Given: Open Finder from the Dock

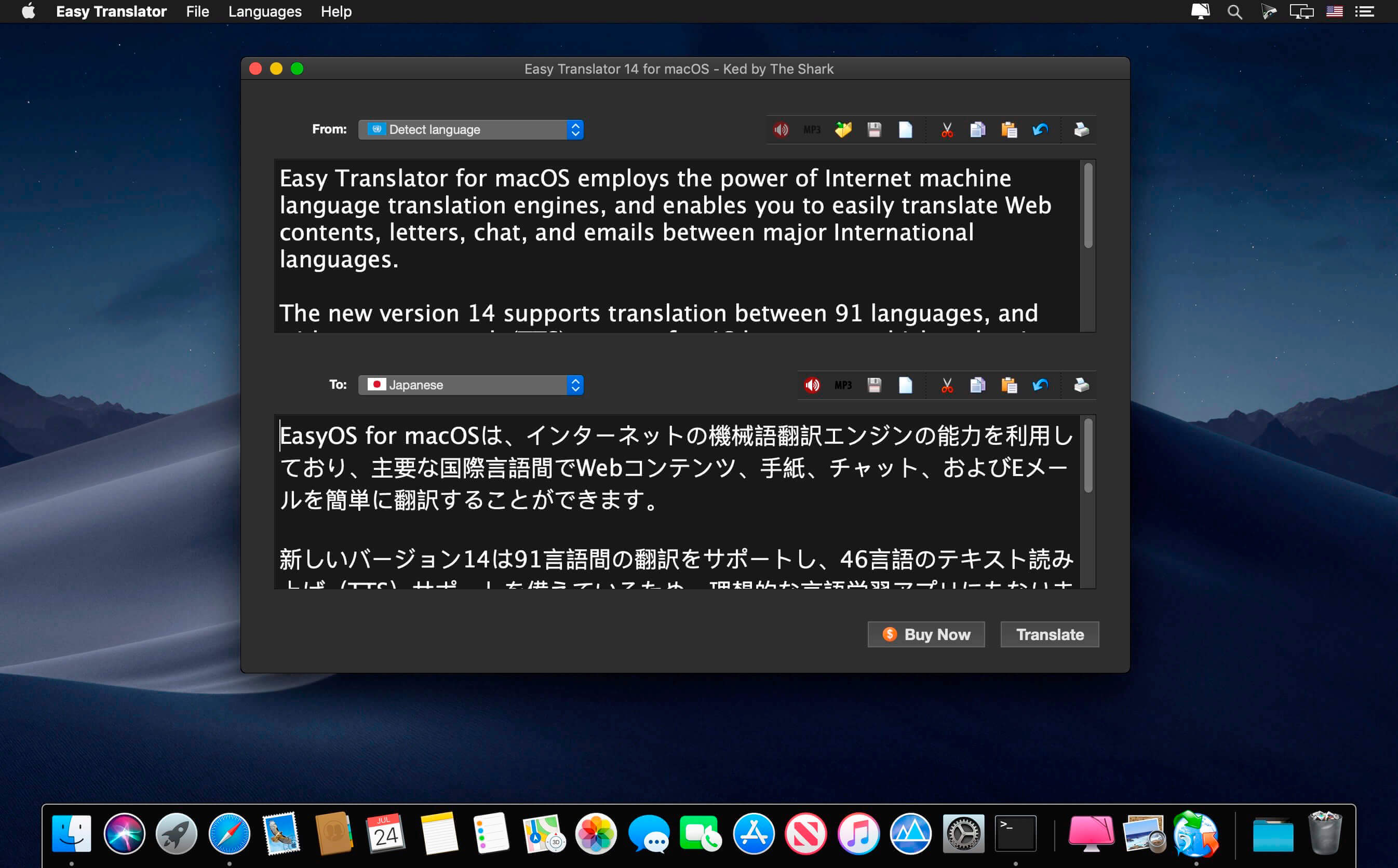Looking at the screenshot, I should 72,833.
